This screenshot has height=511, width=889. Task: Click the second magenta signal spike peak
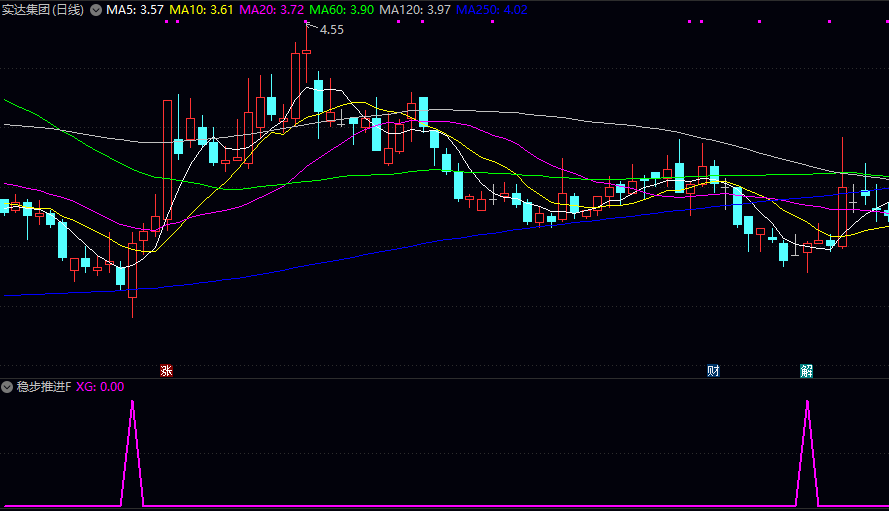pyautogui.click(x=807, y=402)
